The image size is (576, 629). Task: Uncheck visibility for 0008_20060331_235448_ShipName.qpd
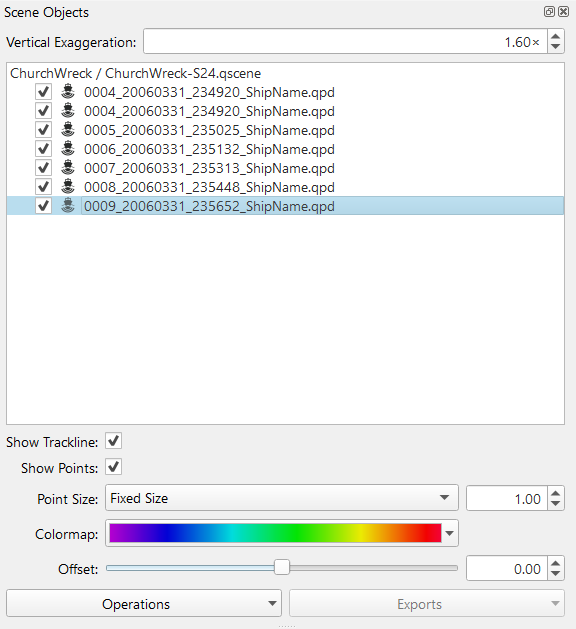point(43,187)
